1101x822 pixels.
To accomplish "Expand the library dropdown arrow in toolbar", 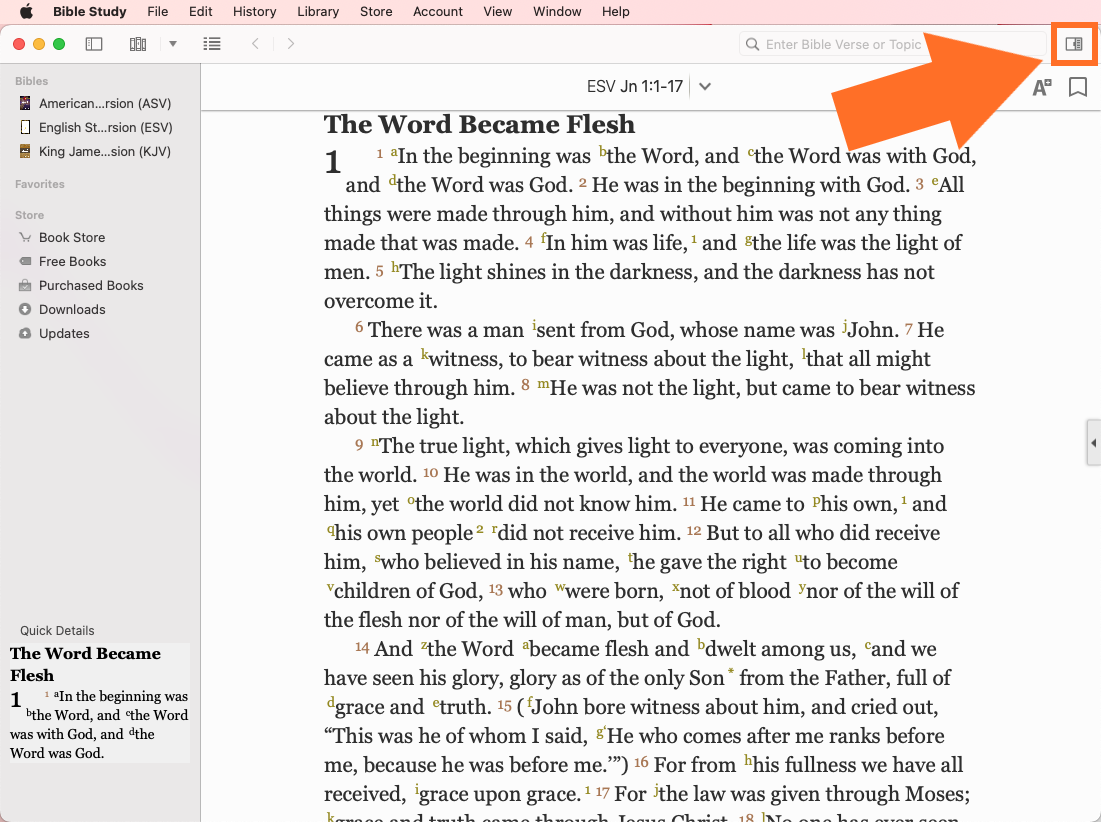I will click(x=172, y=44).
